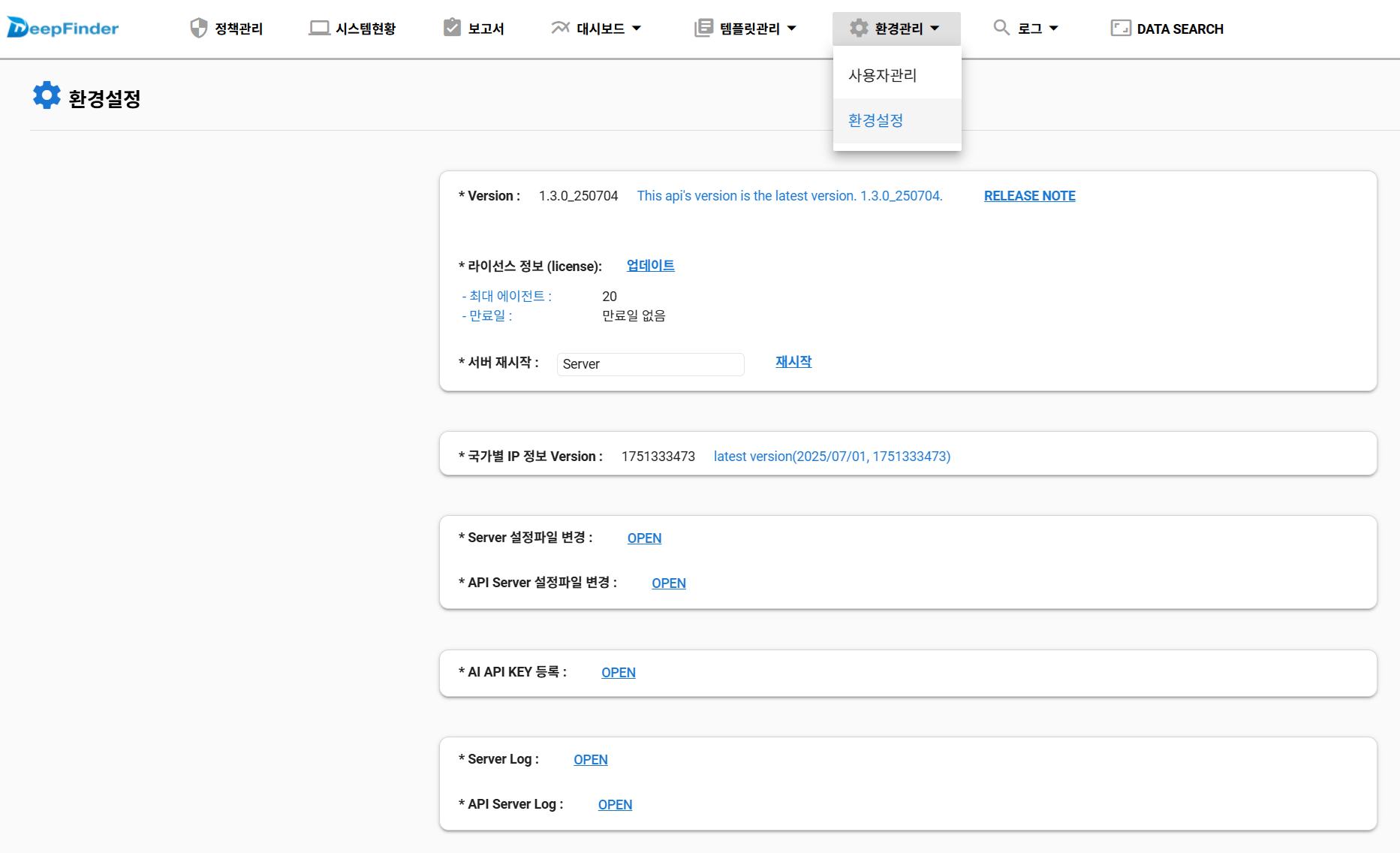Expand the 템플릿관리 dropdown arrow
The width and height of the screenshot is (1400, 853).
(791, 29)
